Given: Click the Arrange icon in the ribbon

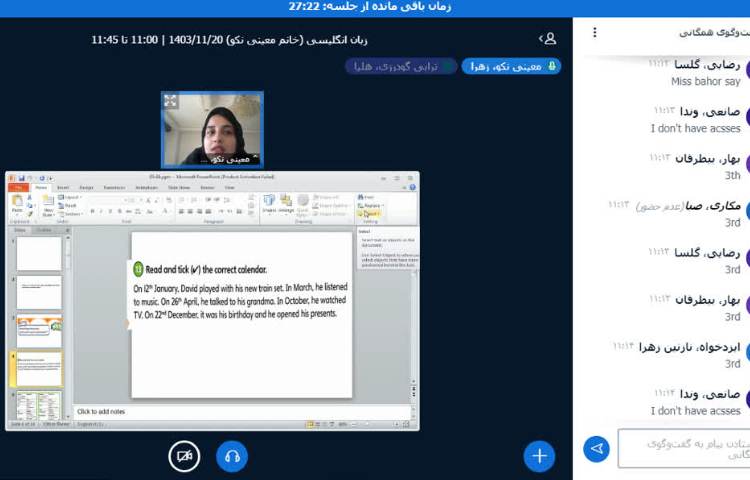Looking at the screenshot, I should click(x=284, y=204).
